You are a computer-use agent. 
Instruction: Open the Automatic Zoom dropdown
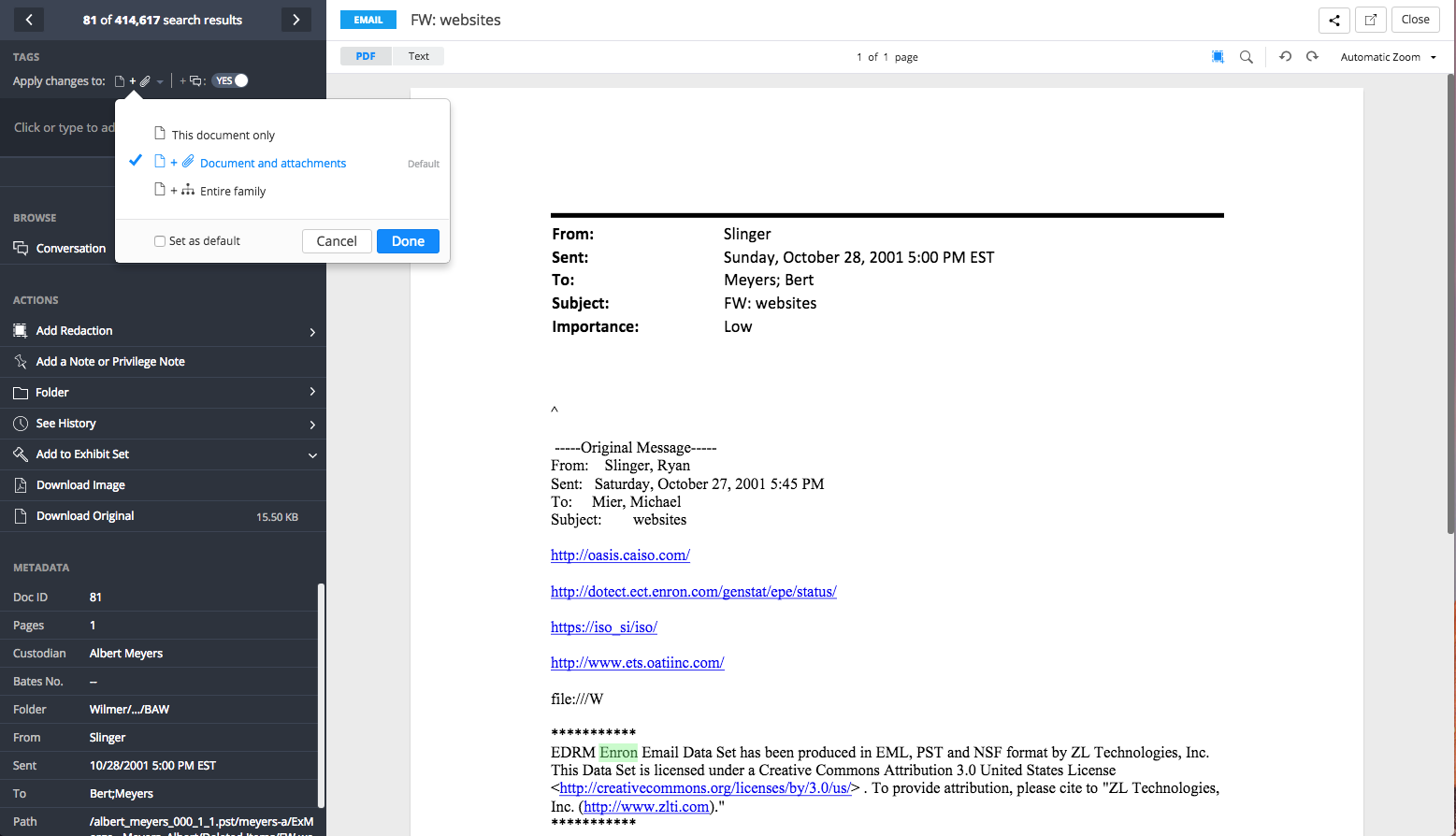[x=1388, y=57]
